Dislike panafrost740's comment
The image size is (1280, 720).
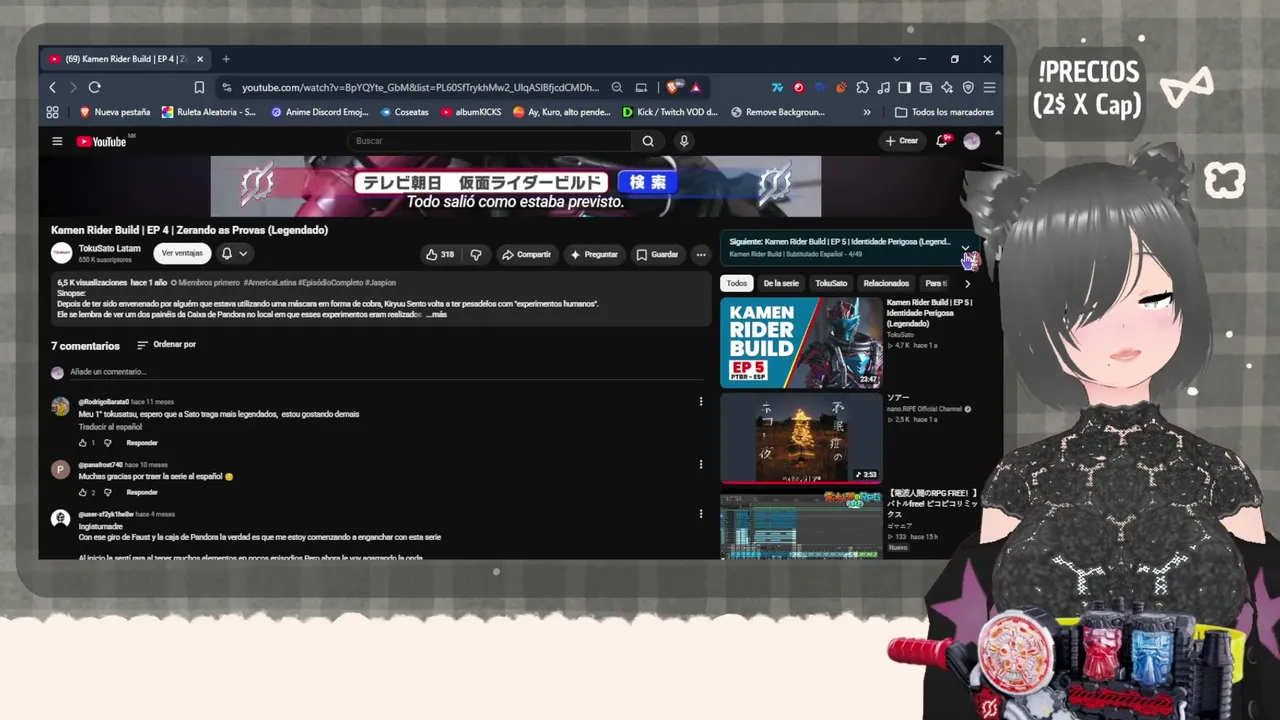107,493
